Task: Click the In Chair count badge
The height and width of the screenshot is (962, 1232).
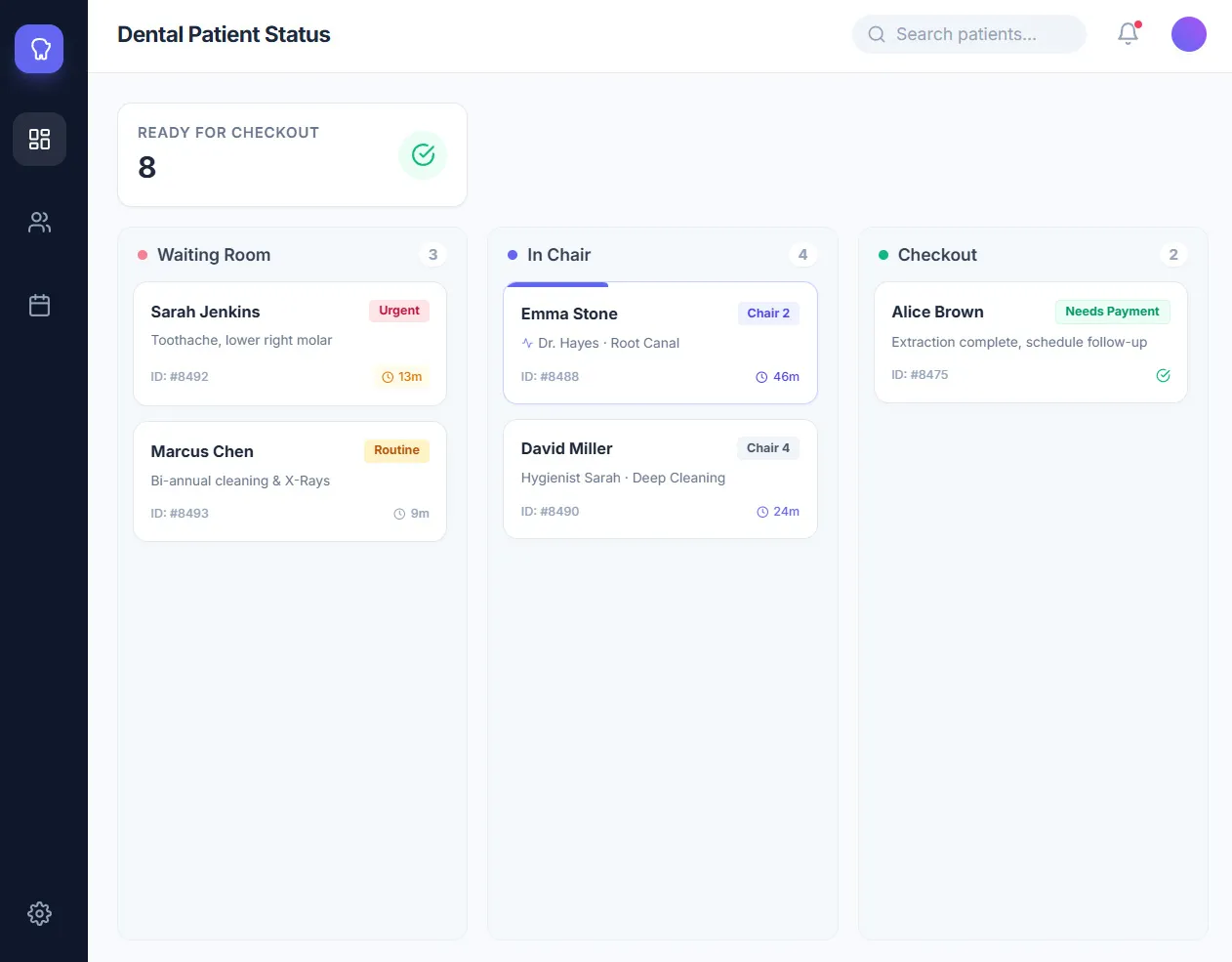Action: pyautogui.click(x=802, y=255)
